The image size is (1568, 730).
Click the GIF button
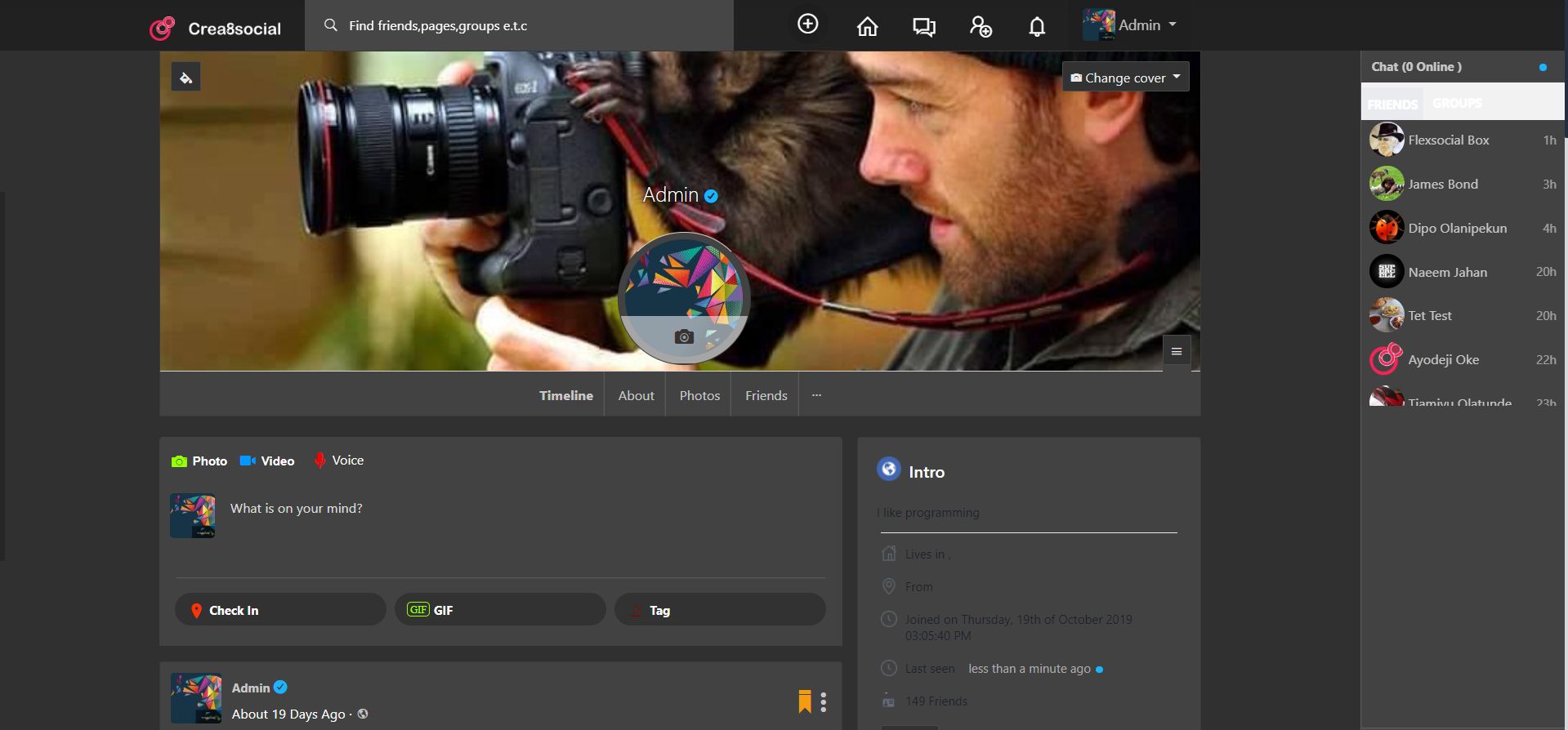click(499, 610)
